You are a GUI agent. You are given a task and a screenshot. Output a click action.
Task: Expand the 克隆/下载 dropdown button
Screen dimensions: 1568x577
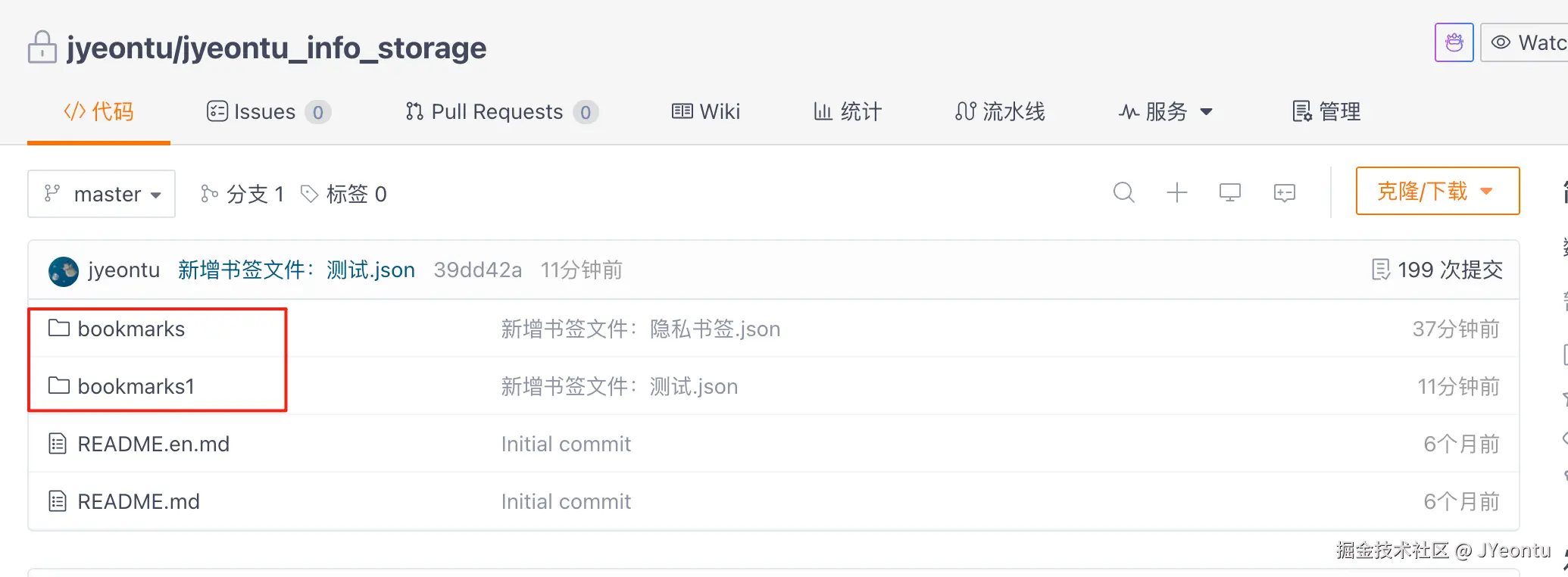(x=1437, y=191)
